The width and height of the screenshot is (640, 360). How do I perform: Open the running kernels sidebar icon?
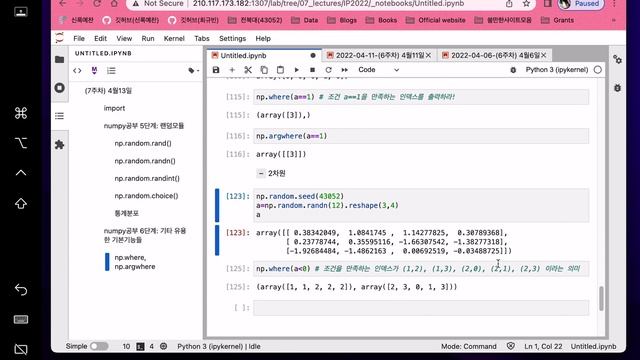pos(60,88)
